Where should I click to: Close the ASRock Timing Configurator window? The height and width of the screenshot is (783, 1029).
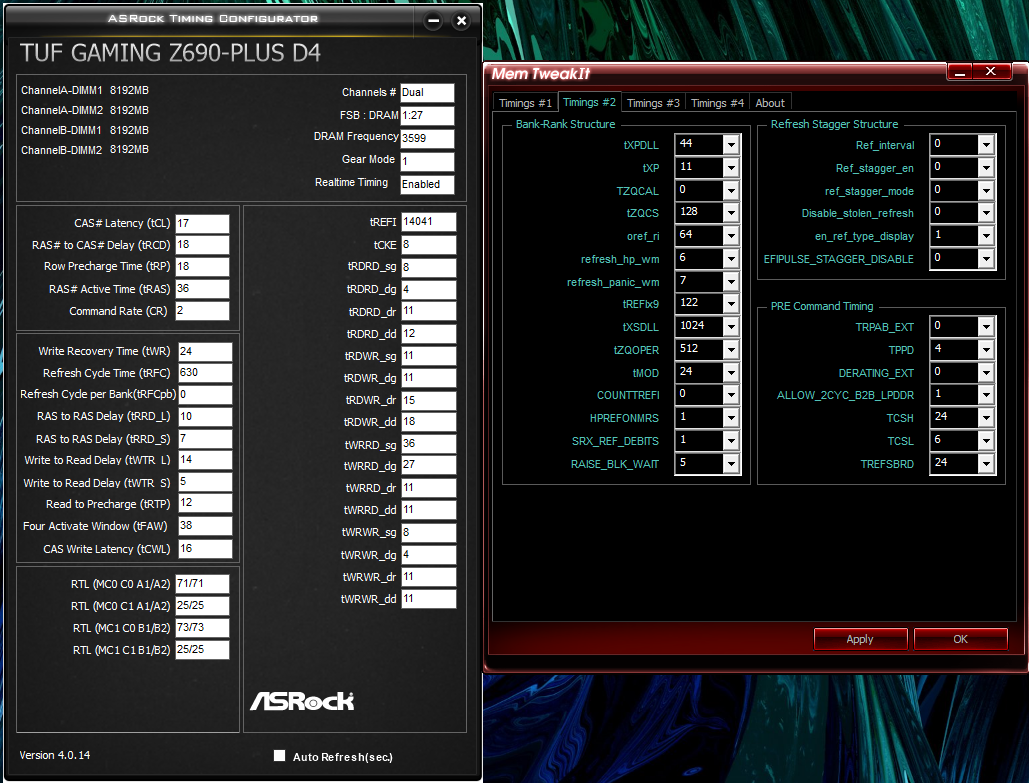pyautogui.click(x=461, y=20)
